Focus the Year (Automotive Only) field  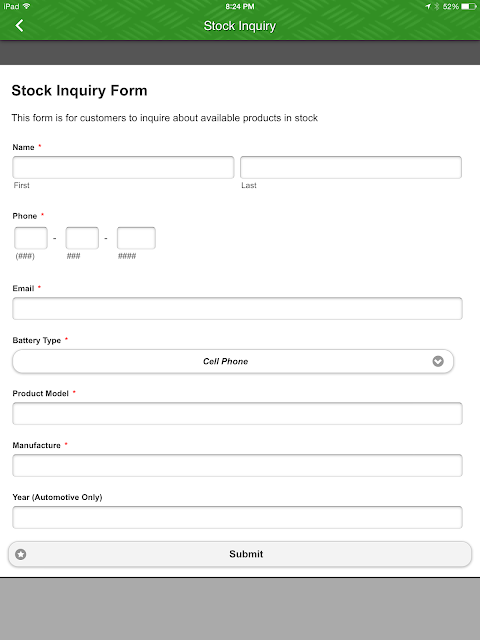238,518
